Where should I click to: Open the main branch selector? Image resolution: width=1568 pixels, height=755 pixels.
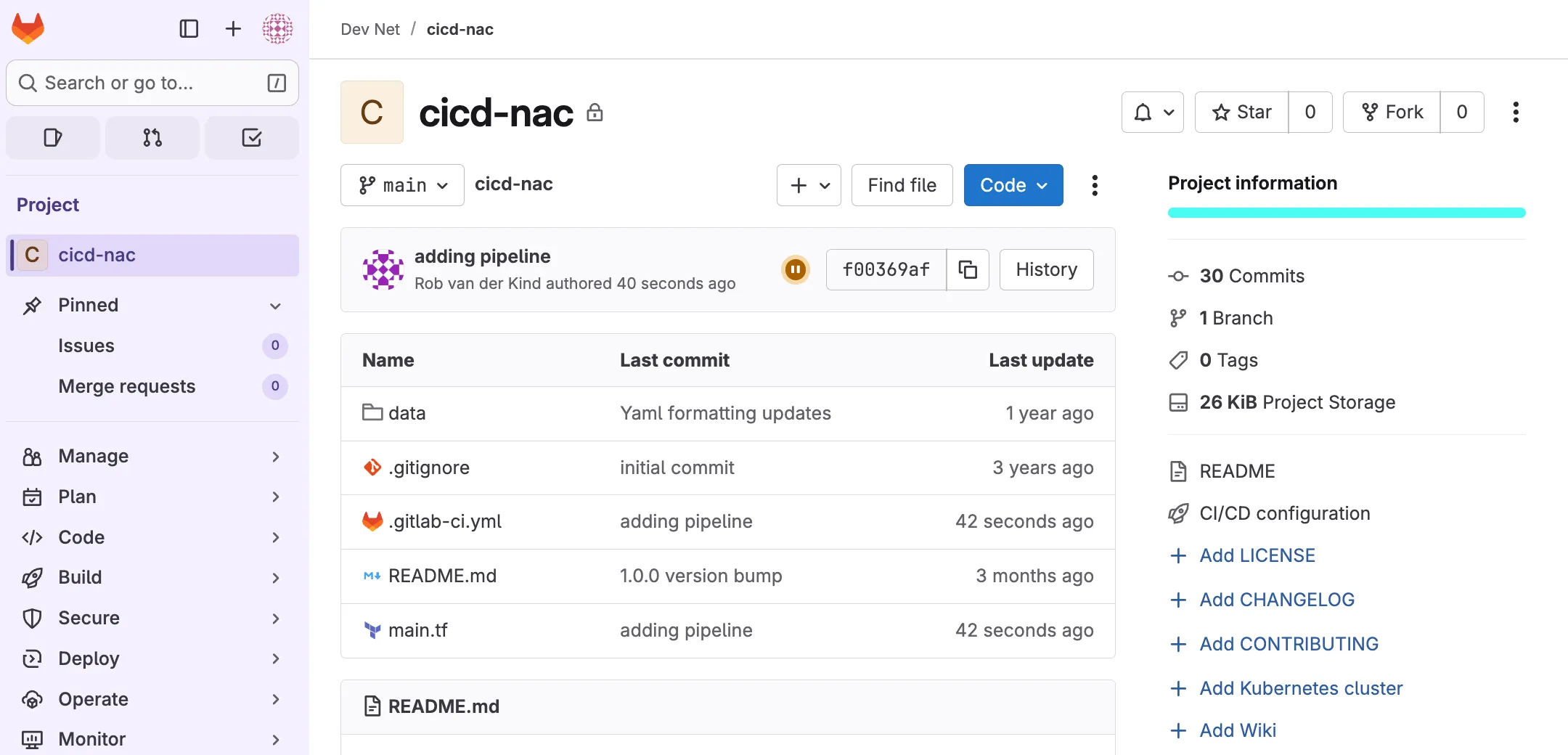(402, 185)
